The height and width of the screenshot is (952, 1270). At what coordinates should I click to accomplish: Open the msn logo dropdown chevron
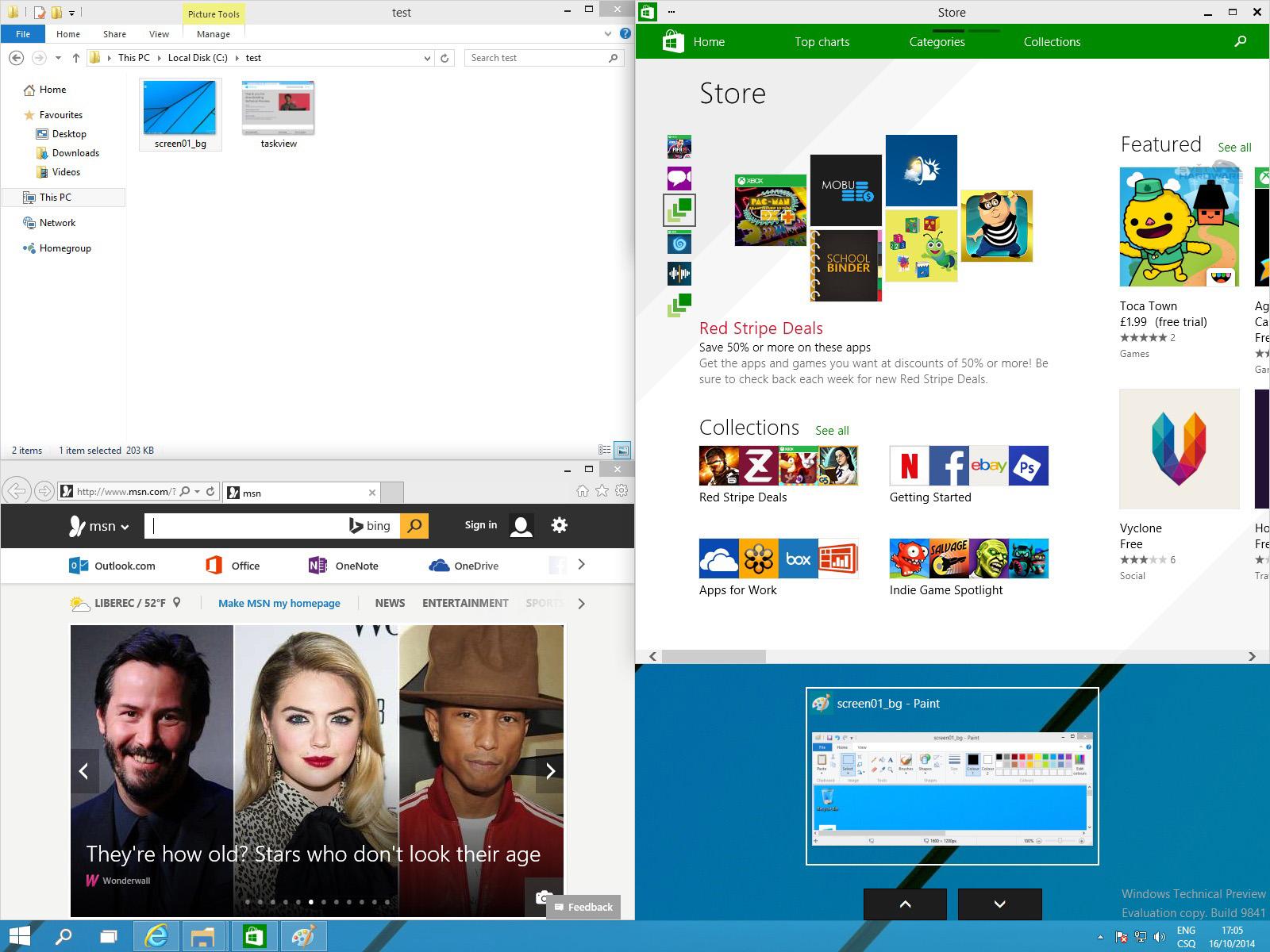point(125,526)
